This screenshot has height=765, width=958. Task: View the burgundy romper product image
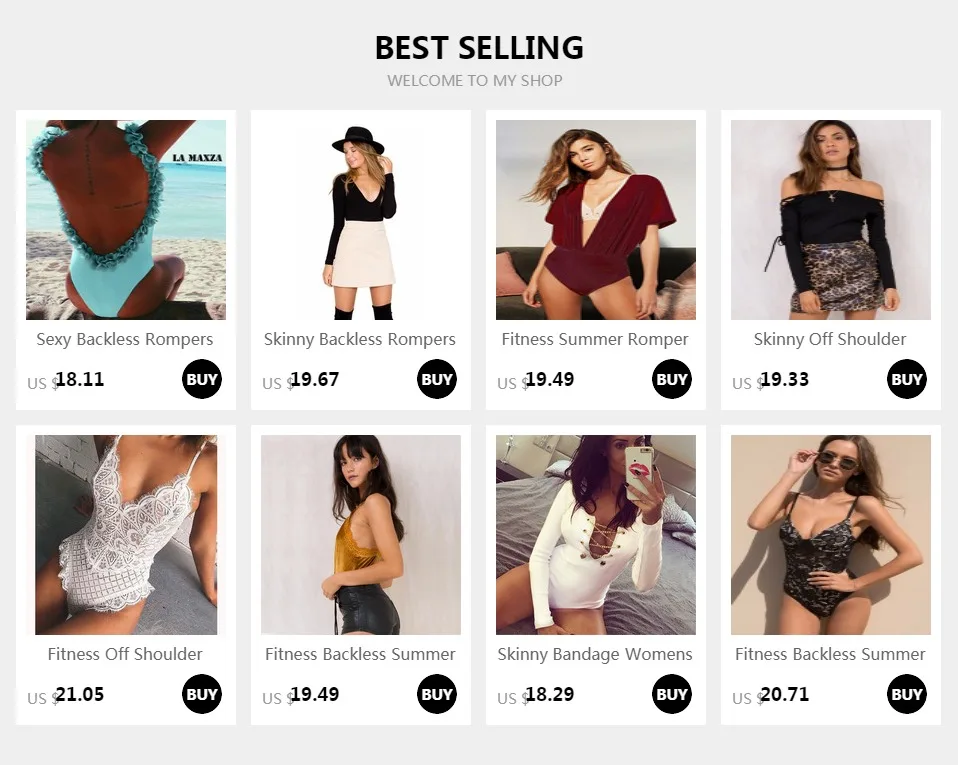coord(596,220)
